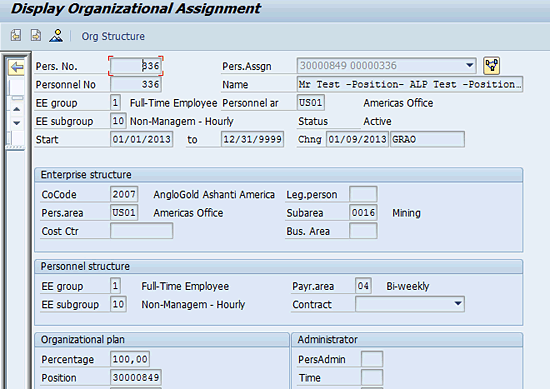Click the Position field 30000849
550x389 pixels.
136,377
